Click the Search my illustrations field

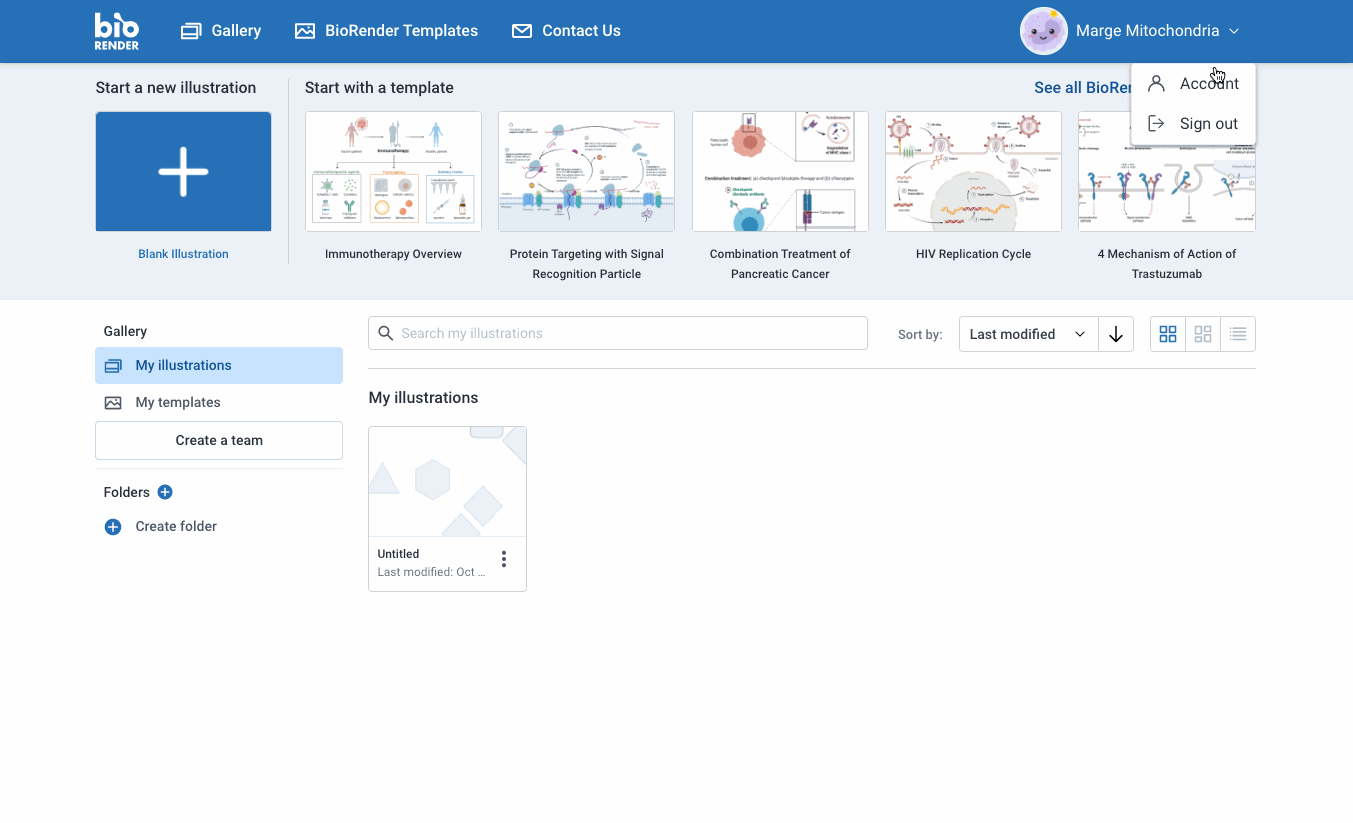tap(618, 333)
